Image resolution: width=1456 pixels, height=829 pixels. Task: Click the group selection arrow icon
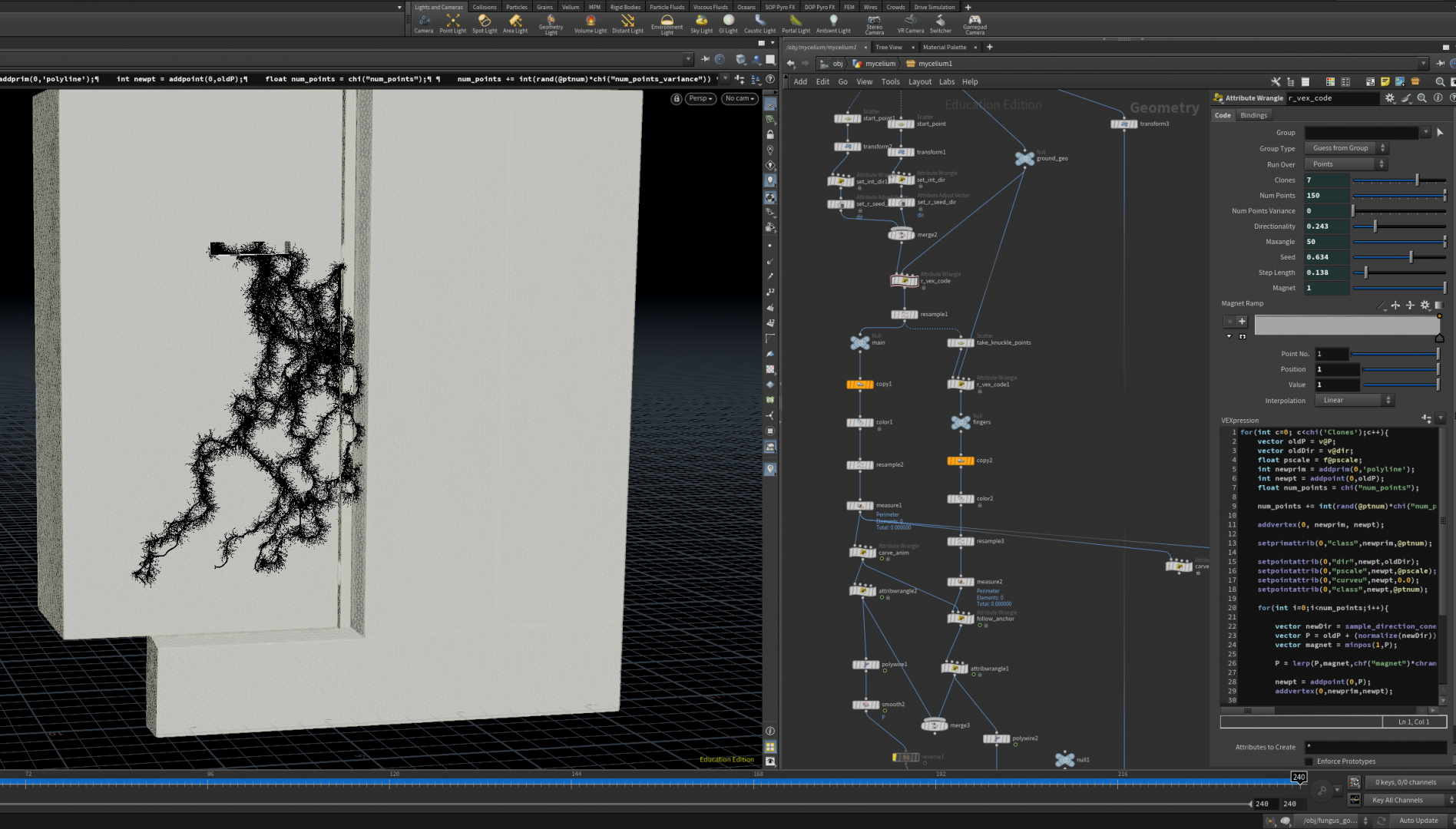pos(1440,133)
